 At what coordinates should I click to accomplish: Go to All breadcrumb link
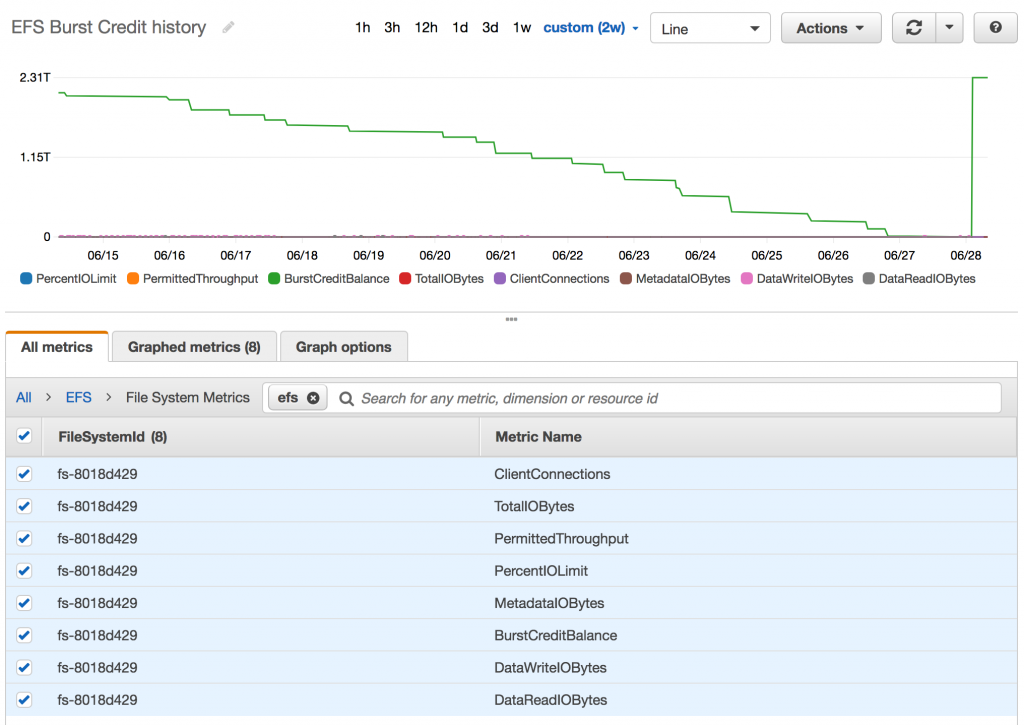click(24, 398)
